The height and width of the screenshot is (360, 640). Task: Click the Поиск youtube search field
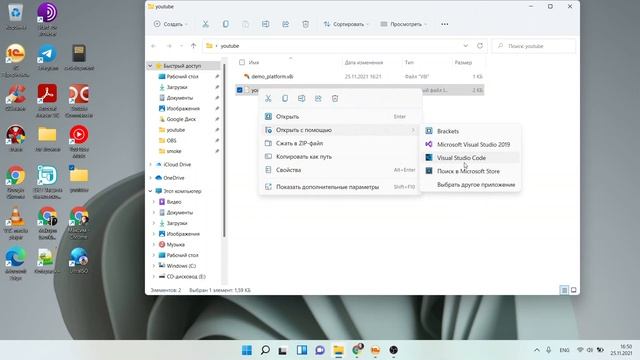(534, 46)
